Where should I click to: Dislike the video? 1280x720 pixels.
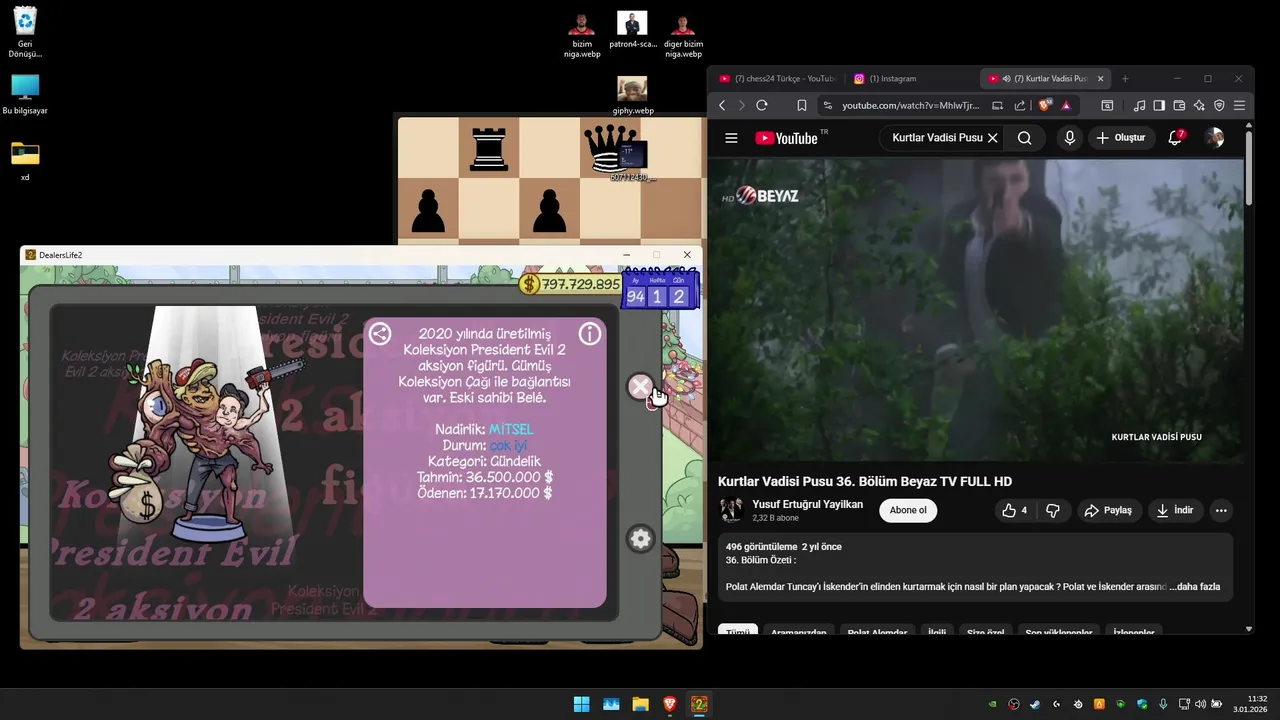pos(1053,510)
